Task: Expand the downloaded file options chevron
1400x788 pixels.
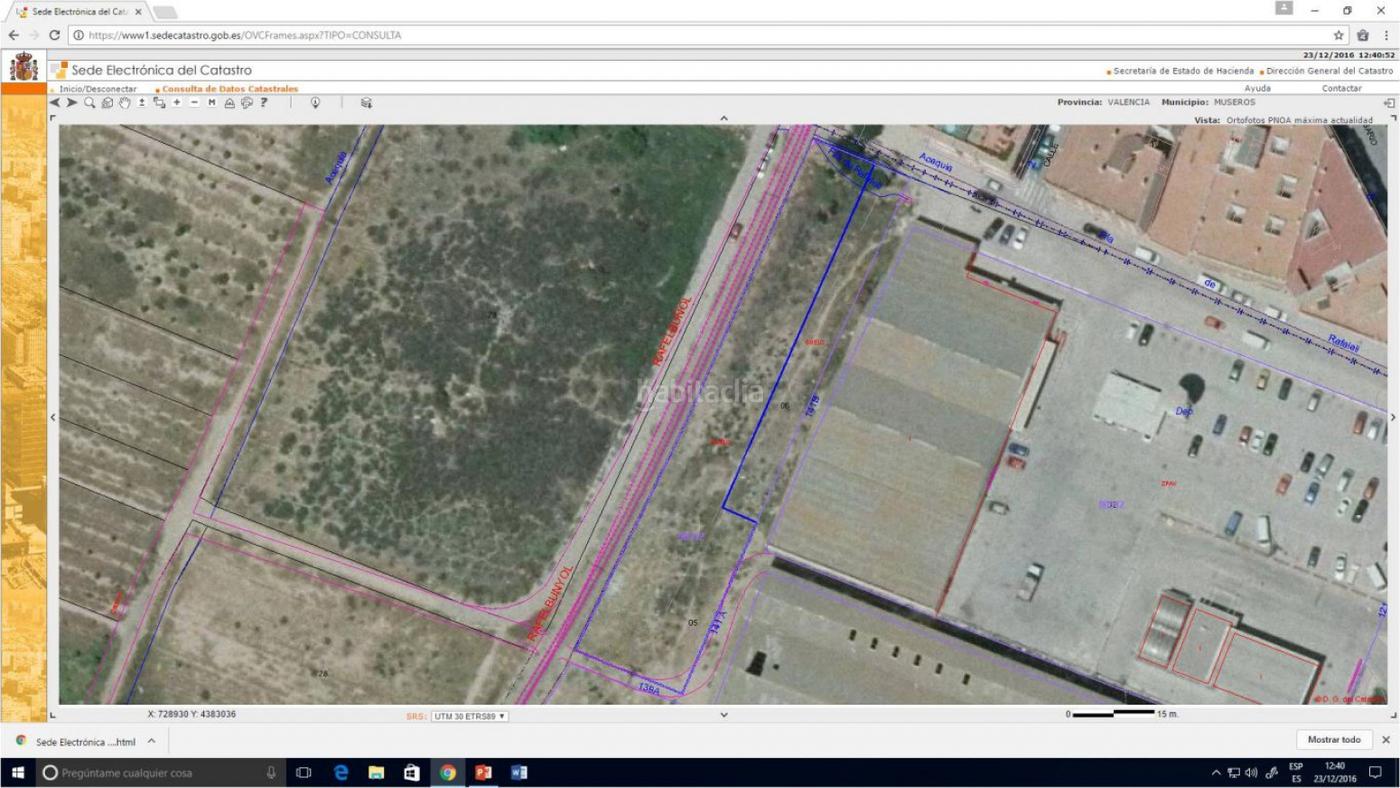Action: coord(151,741)
